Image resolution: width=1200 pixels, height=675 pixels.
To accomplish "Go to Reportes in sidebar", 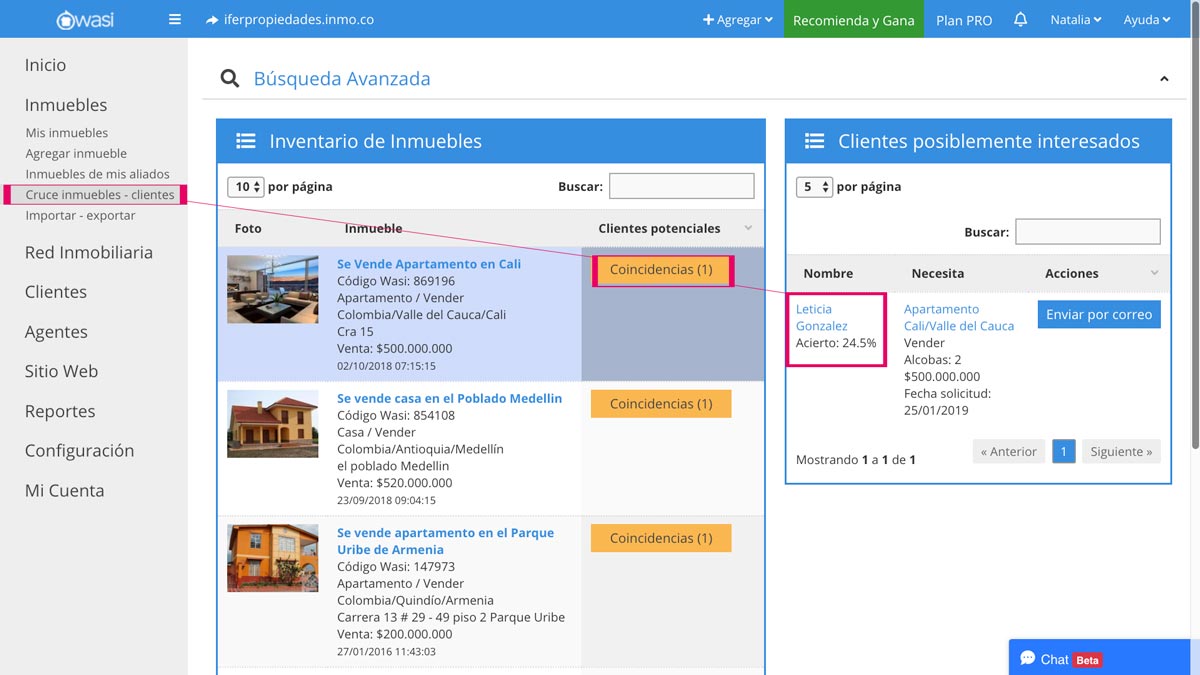I will (60, 411).
